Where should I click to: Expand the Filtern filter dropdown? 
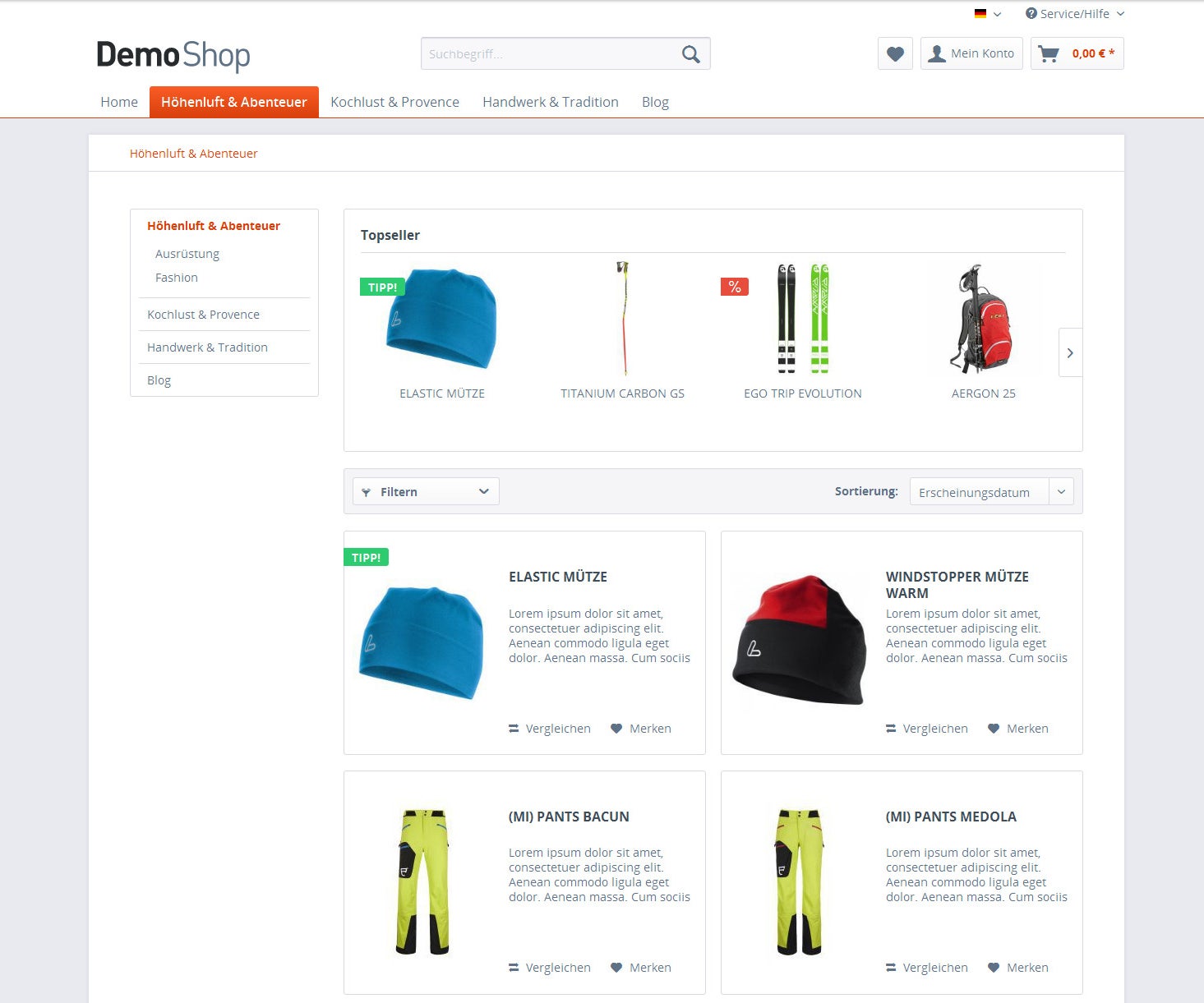pos(426,491)
